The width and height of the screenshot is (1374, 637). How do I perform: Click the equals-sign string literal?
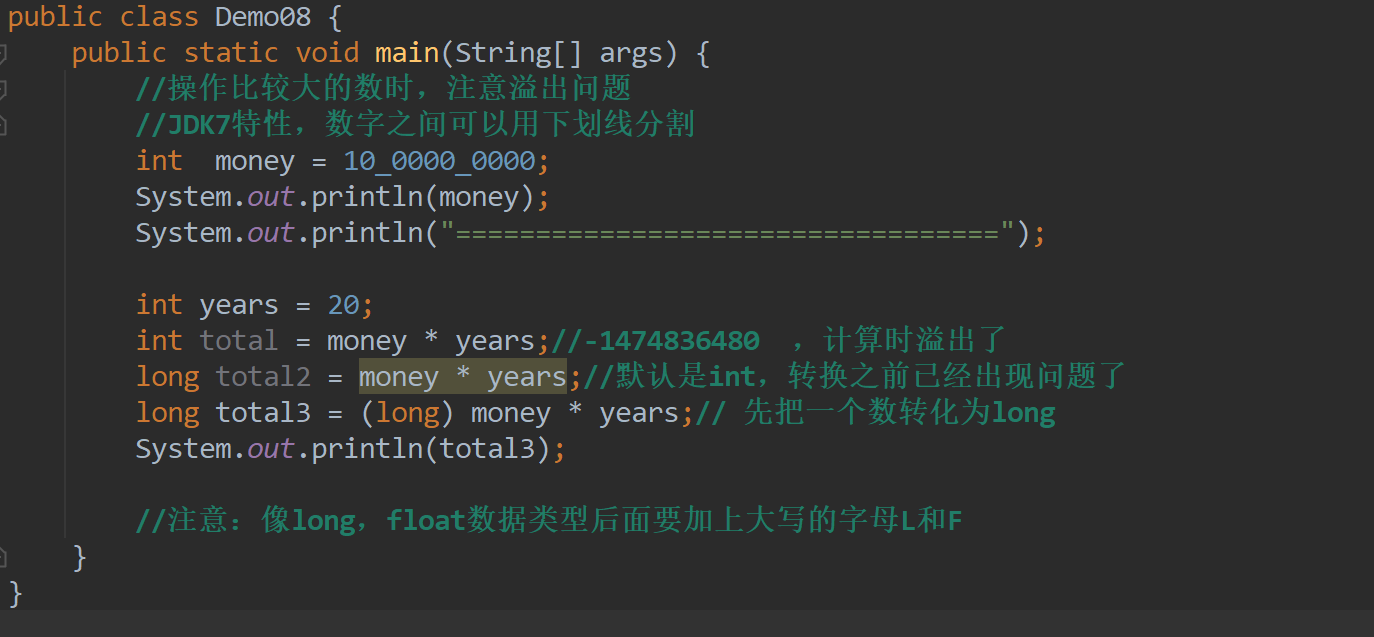[727, 233]
